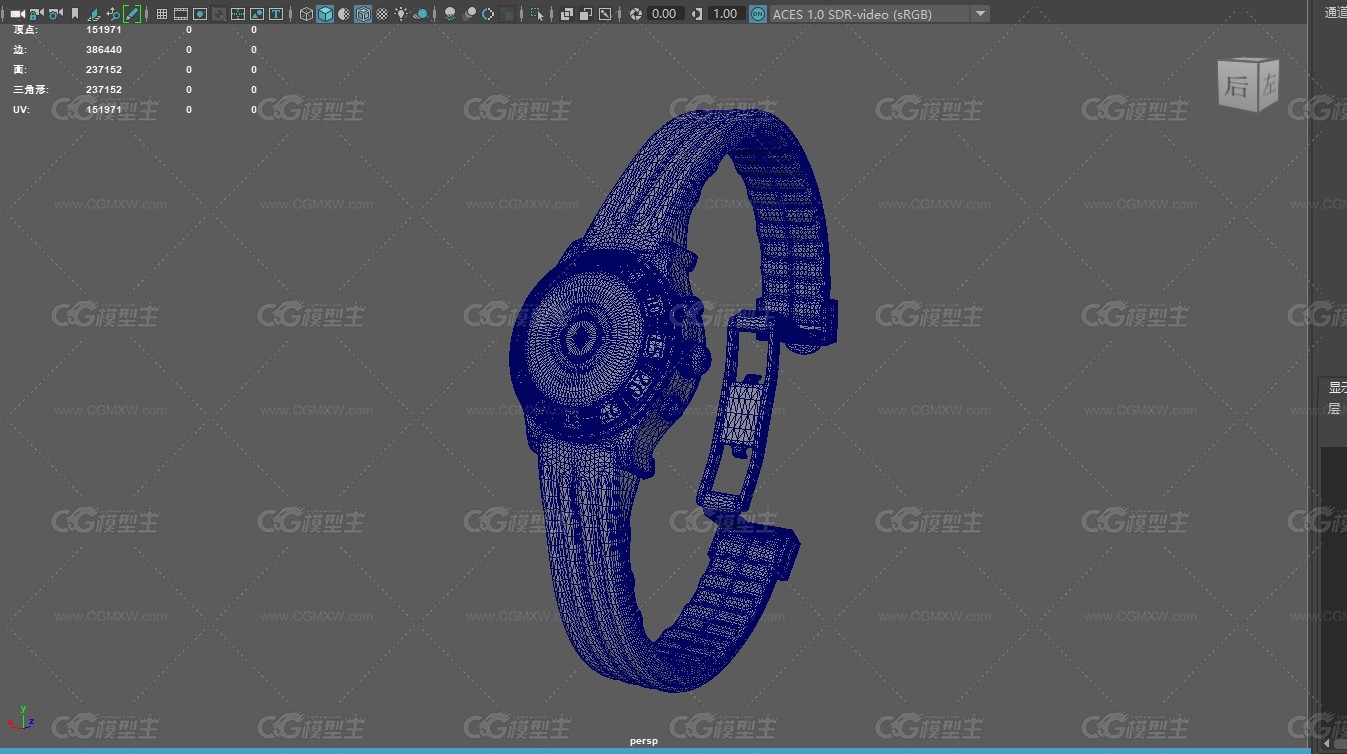The height and width of the screenshot is (754, 1347).
Task: Click the Image Plane icon
Action: [94, 14]
